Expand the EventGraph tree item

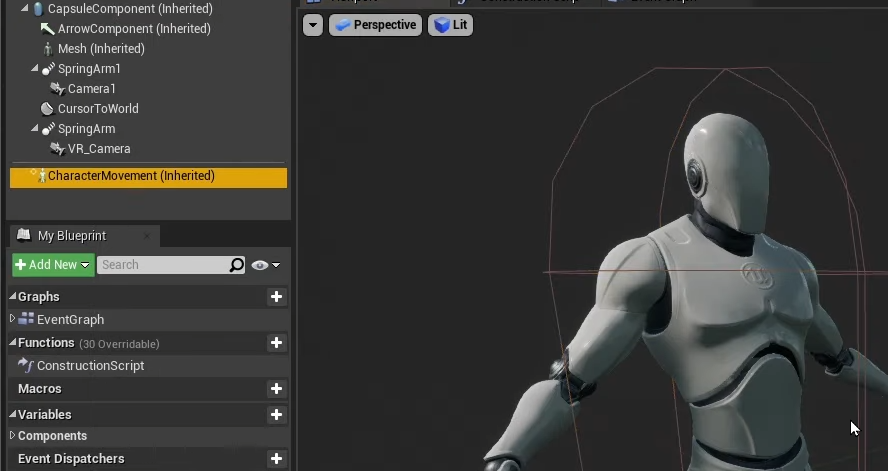(x=12, y=319)
